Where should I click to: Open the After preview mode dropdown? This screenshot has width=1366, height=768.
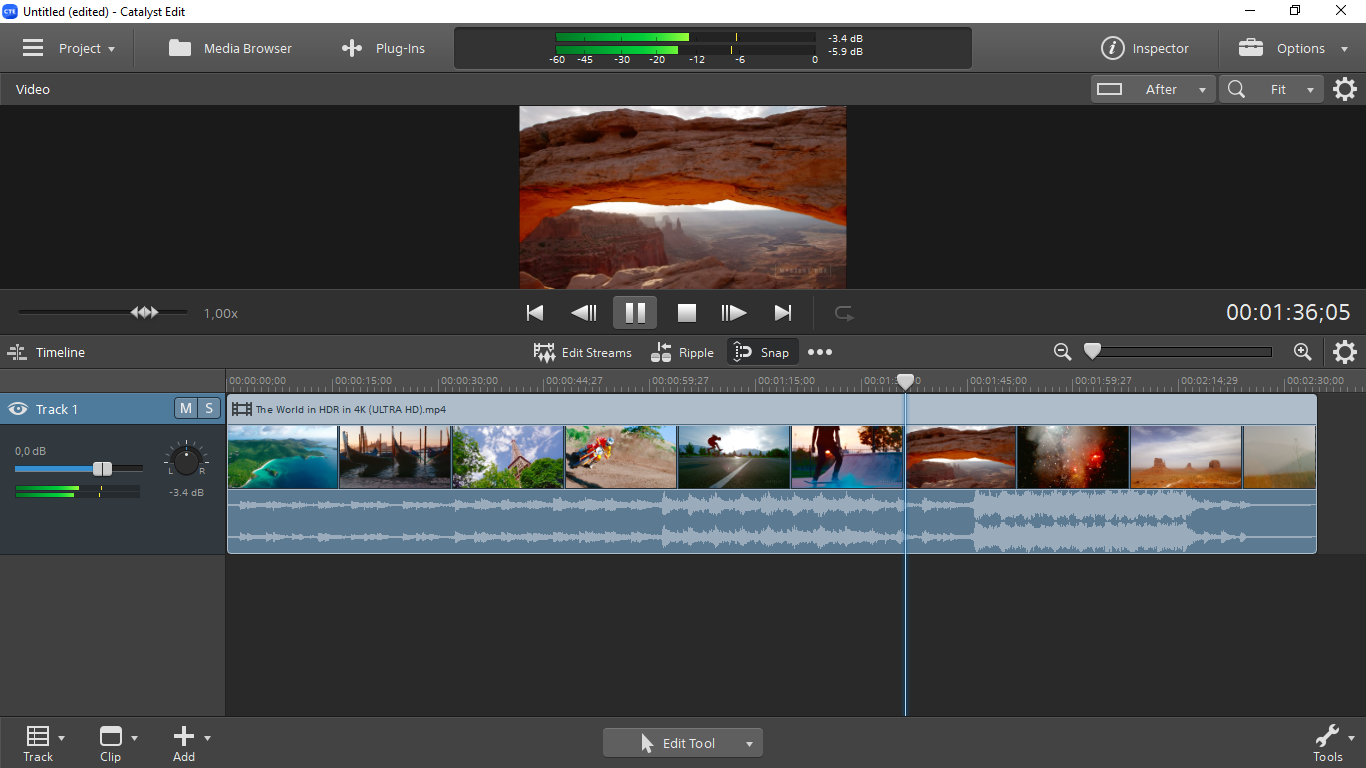pyautogui.click(x=1154, y=89)
